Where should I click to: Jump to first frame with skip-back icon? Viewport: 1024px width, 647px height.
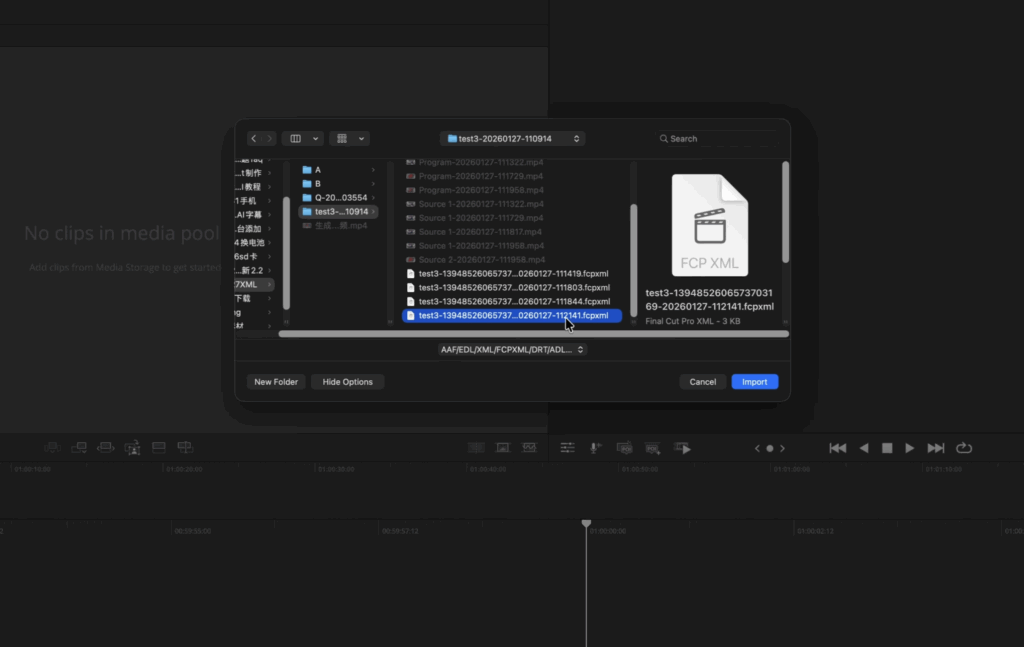tap(838, 448)
